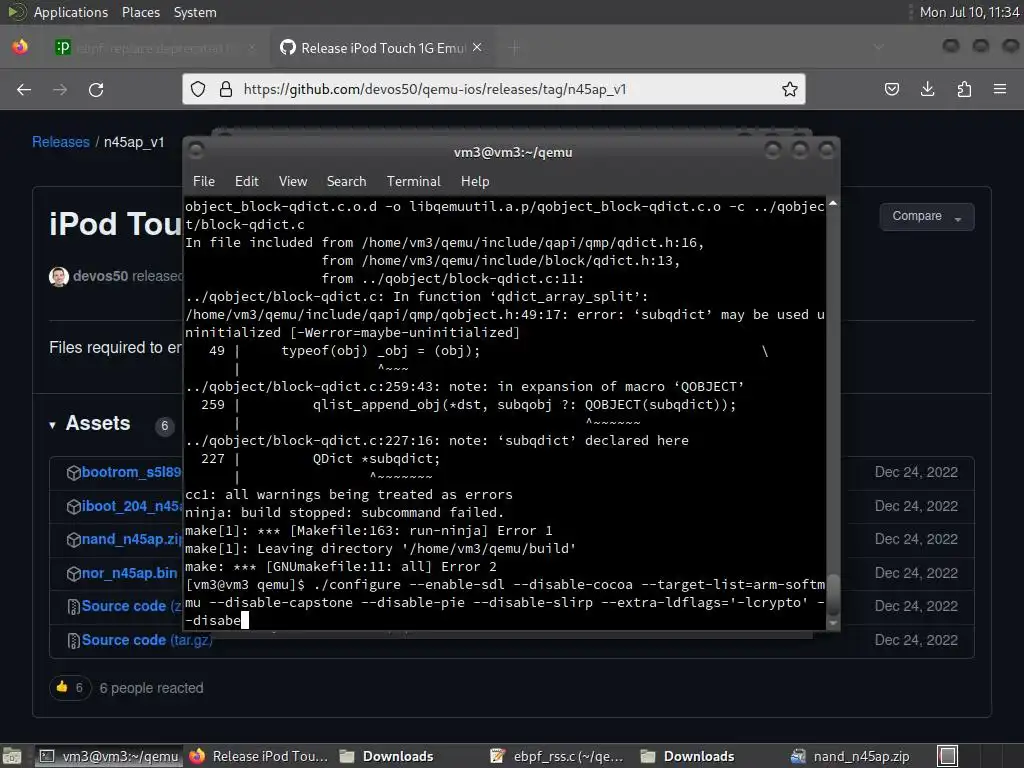
Task: Open the Firefox hamburger menu
Action: pyautogui.click(x=1000, y=89)
